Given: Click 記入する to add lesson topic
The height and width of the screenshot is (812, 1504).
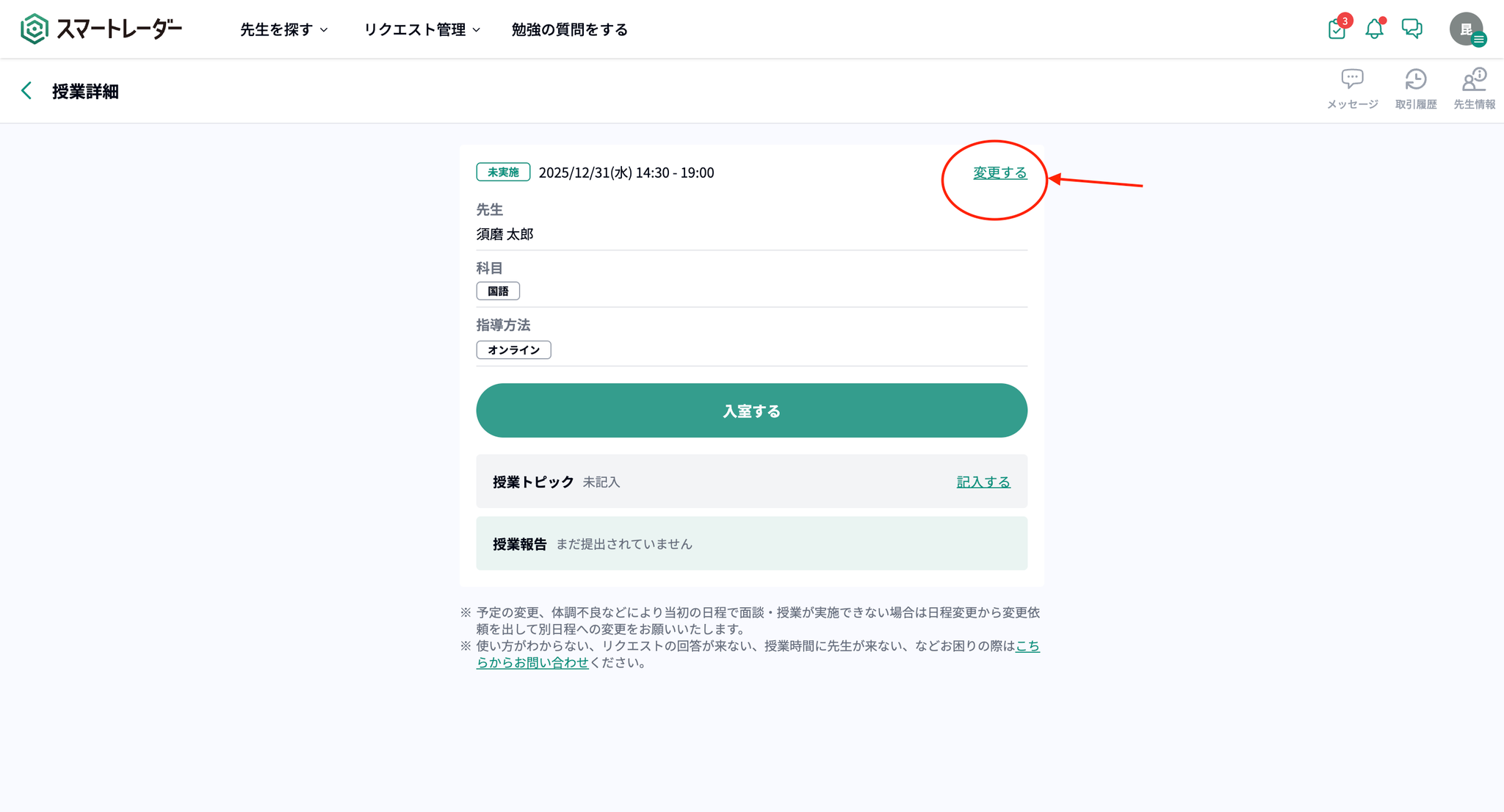Looking at the screenshot, I should pyautogui.click(x=983, y=482).
